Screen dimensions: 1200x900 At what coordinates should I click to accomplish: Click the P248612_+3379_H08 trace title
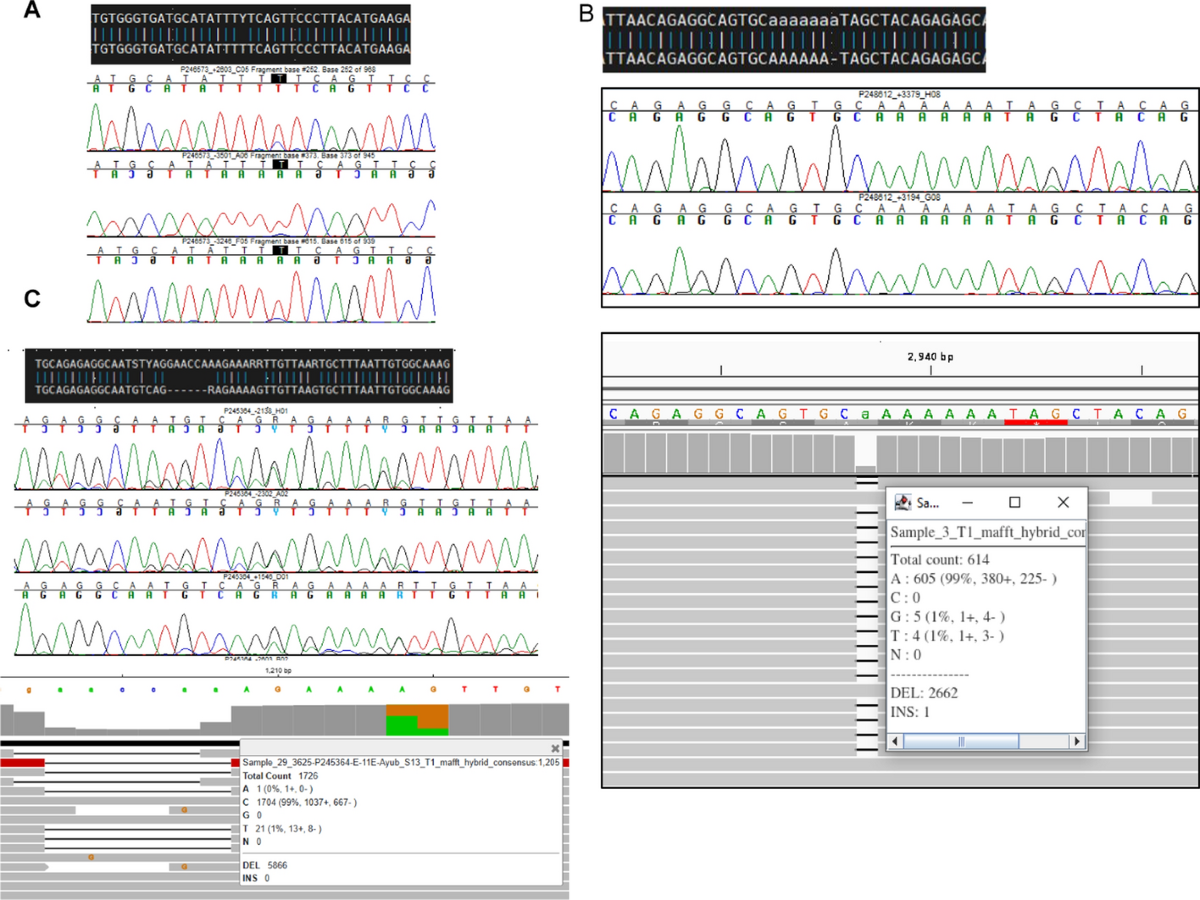pos(899,94)
